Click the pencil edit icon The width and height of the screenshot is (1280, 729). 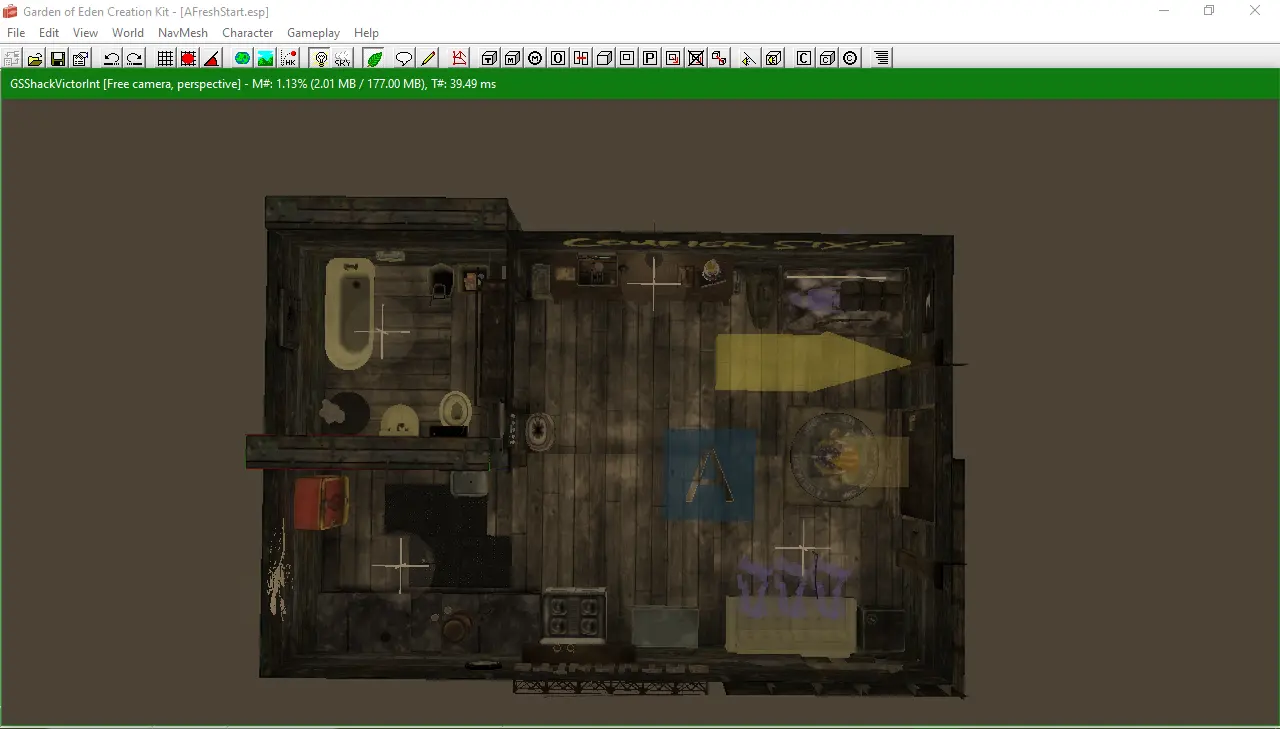click(428, 58)
